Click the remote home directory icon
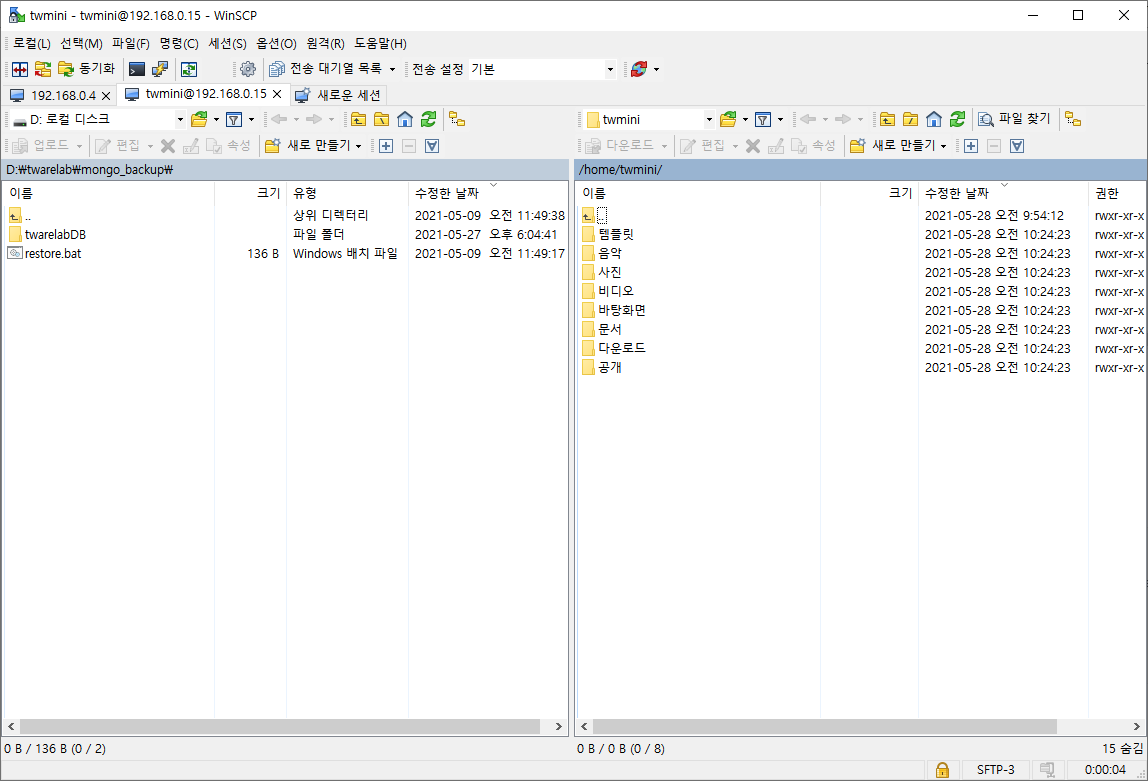The width and height of the screenshot is (1148, 781). (x=934, y=119)
